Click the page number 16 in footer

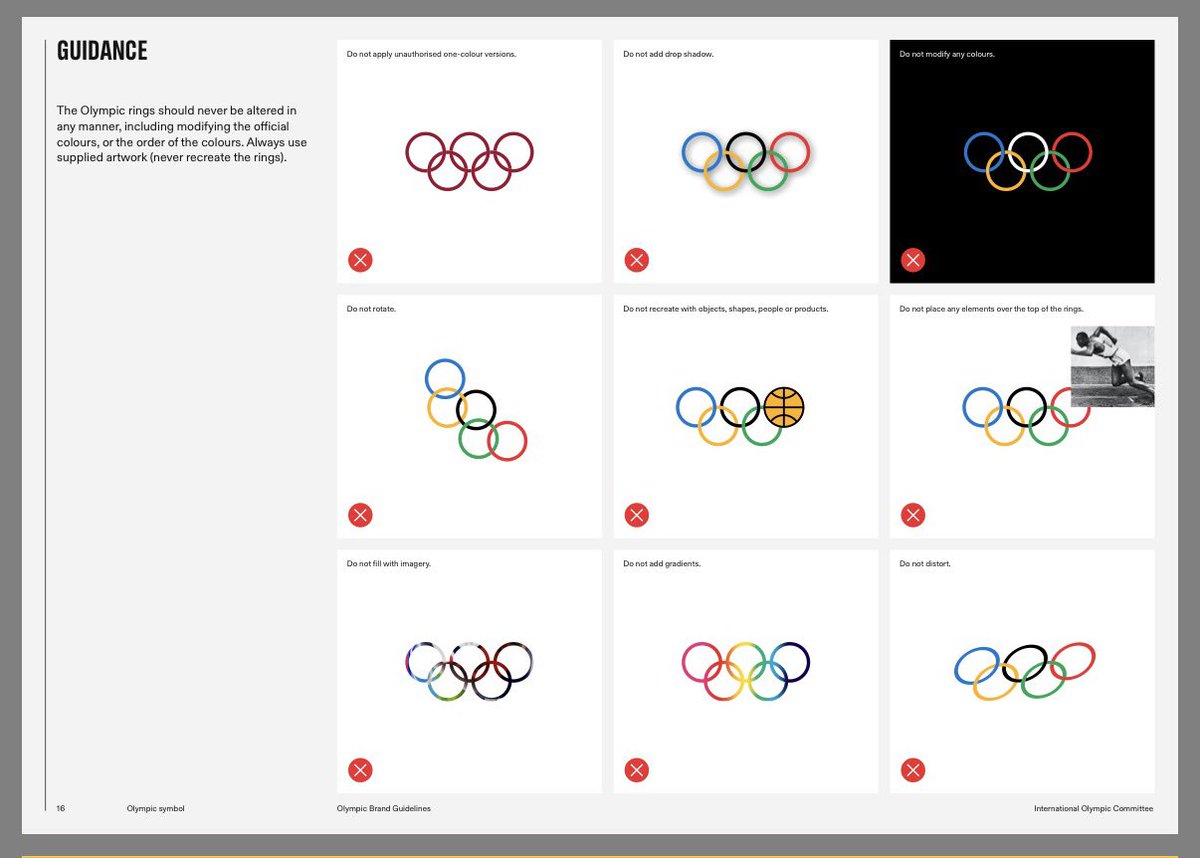(60, 809)
